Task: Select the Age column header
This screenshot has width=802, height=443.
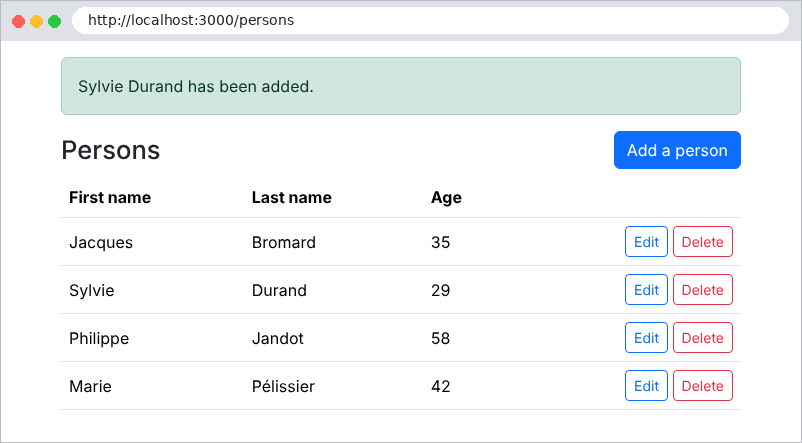Action: [446, 197]
